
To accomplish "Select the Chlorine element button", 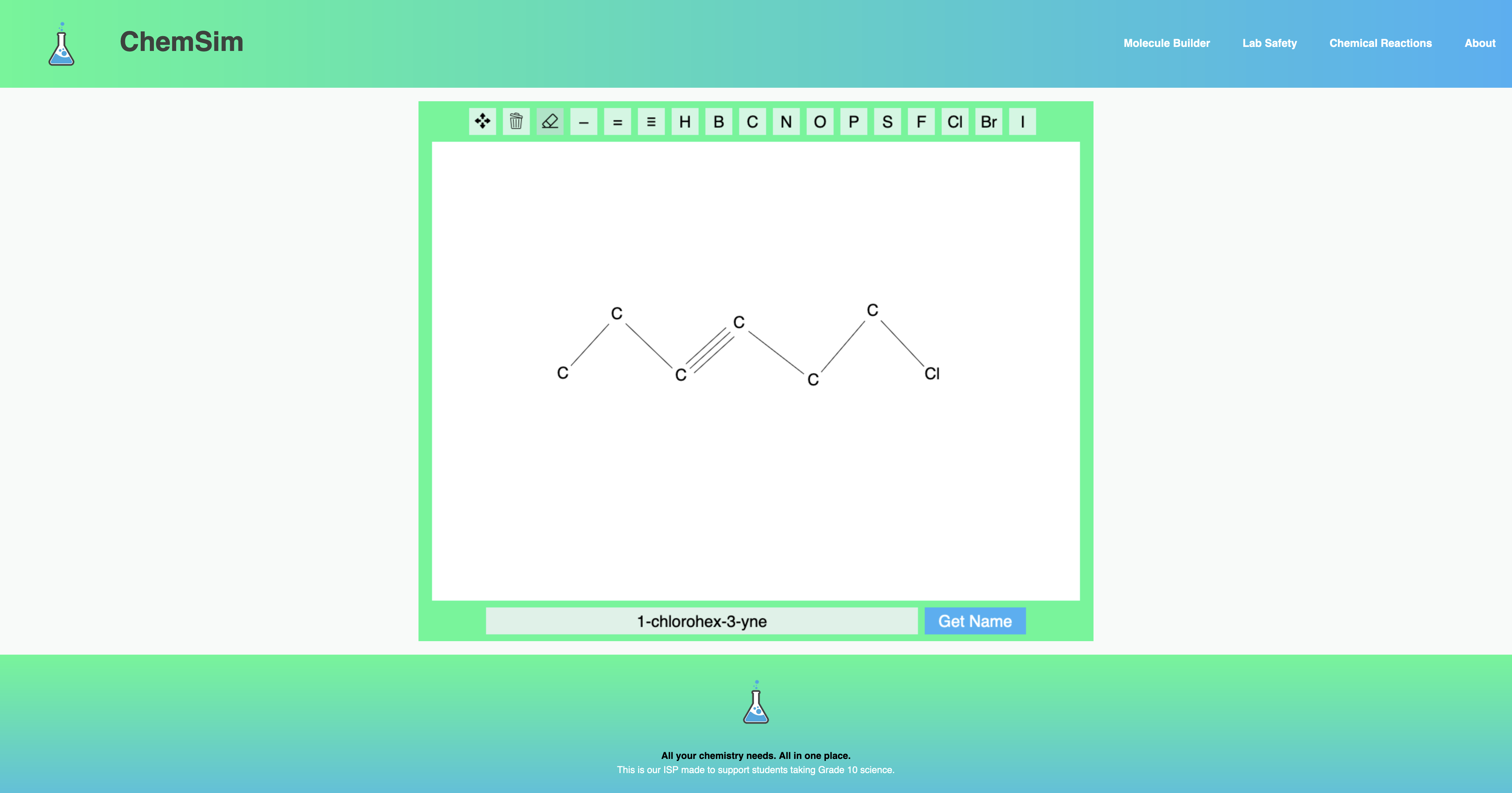I will (955, 121).
